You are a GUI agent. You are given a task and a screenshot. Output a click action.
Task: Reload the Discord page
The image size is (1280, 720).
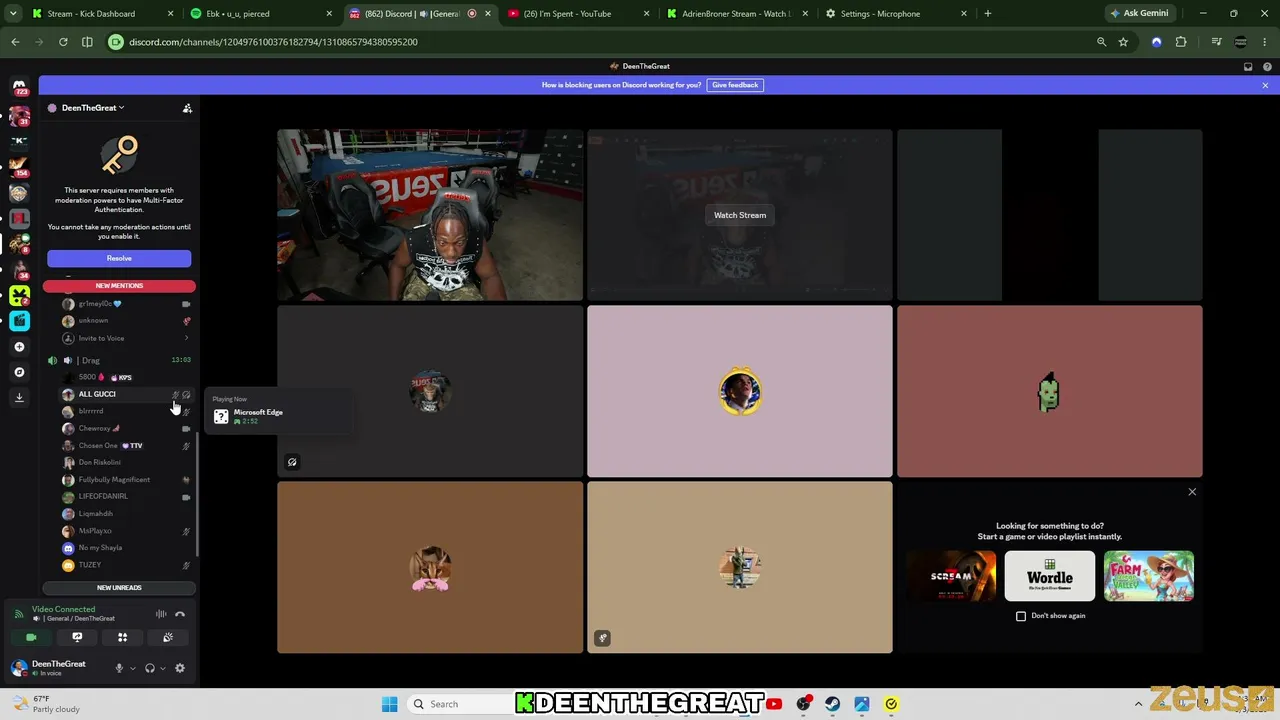pos(63,42)
